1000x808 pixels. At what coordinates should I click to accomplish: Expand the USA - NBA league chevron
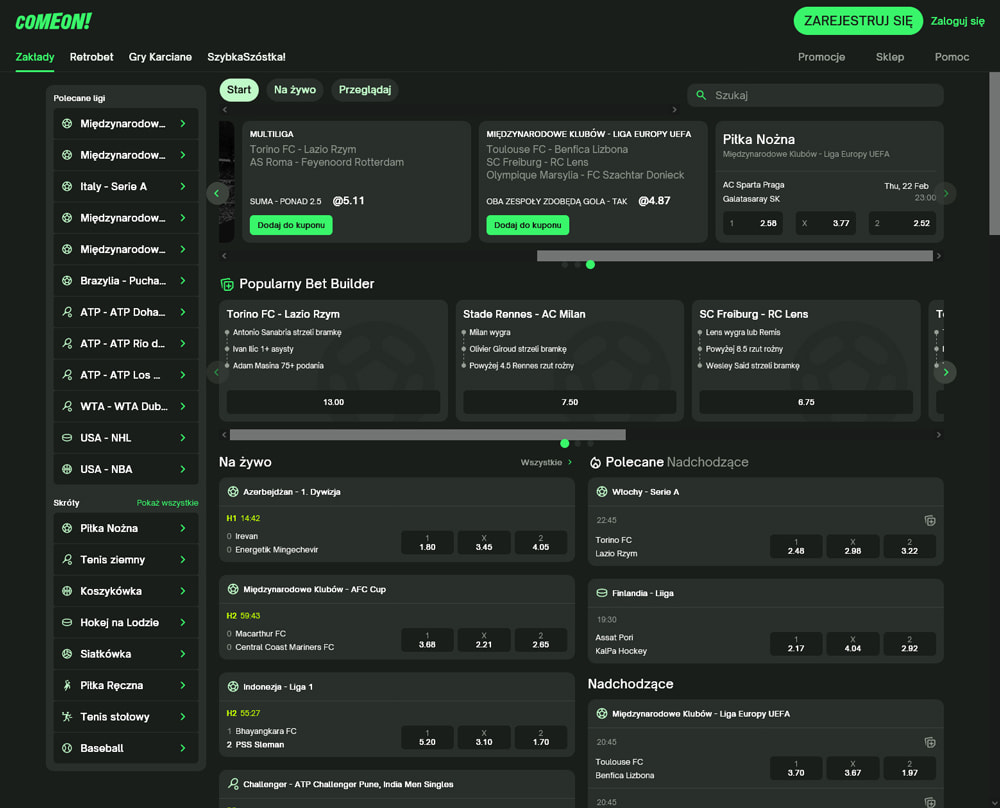point(183,469)
